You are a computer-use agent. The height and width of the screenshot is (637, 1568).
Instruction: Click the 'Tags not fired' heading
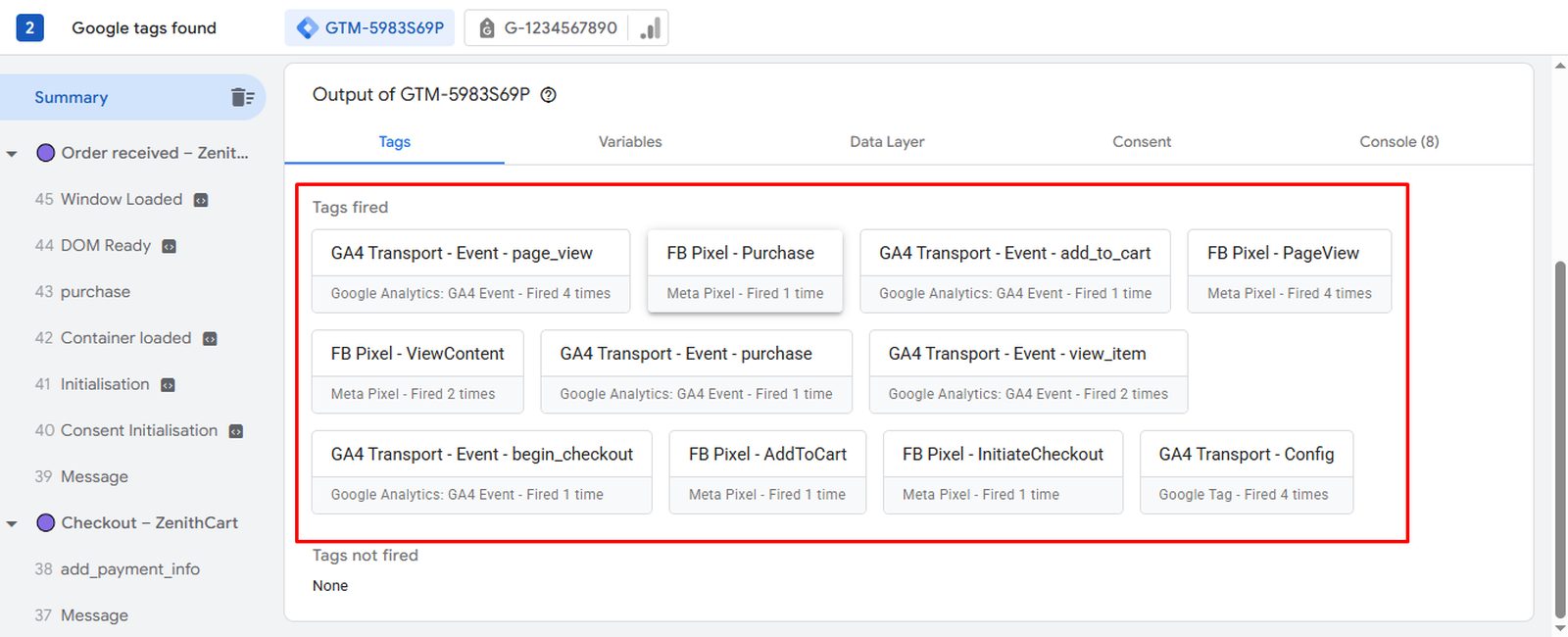365,555
